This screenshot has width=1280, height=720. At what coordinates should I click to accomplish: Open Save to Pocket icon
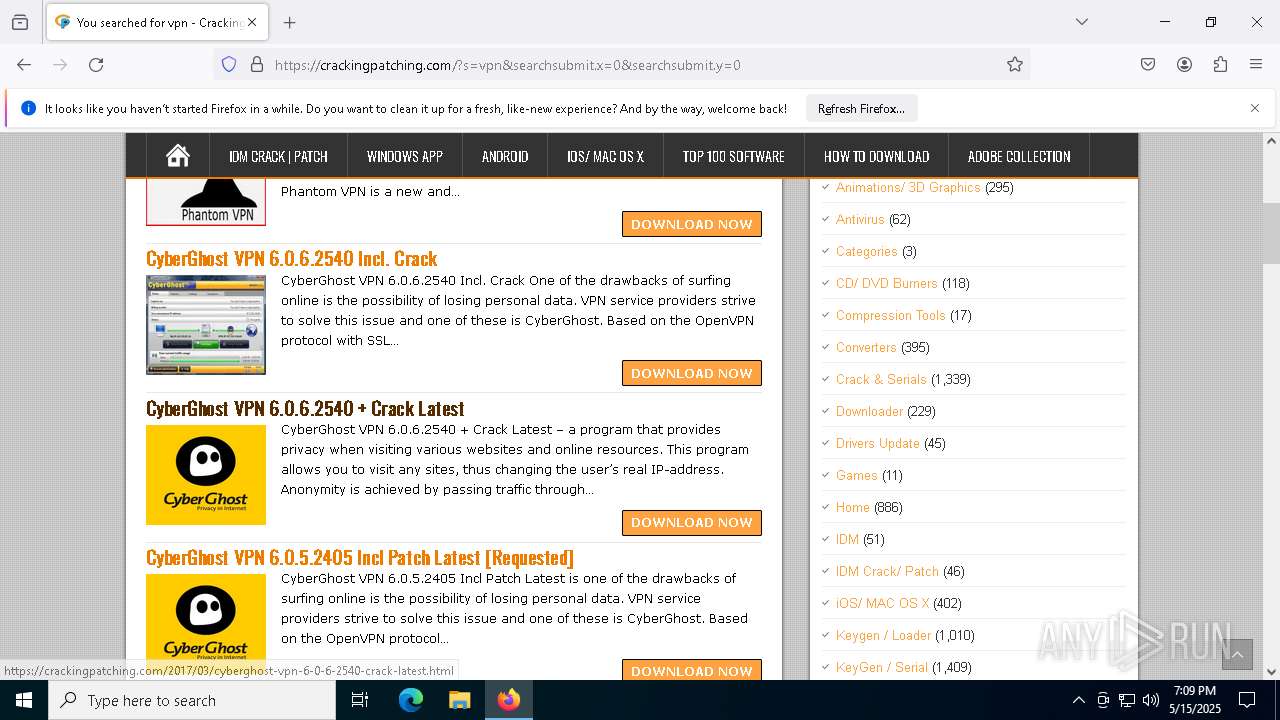pyautogui.click(x=1148, y=65)
